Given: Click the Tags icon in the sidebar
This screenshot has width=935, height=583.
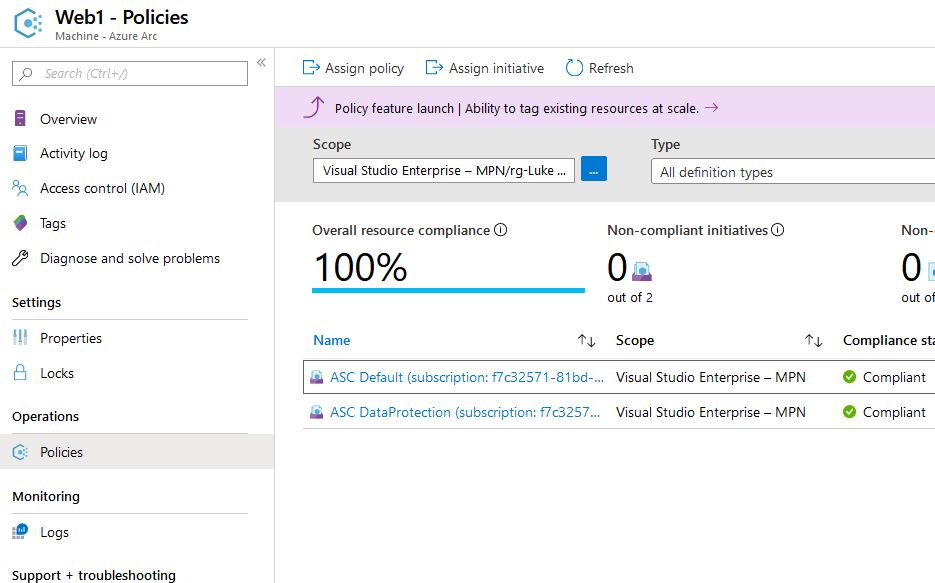Looking at the screenshot, I should [20, 223].
